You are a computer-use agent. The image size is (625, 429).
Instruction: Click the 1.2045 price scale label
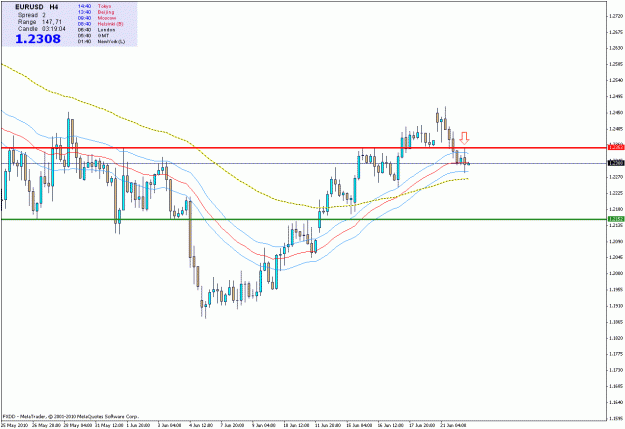coord(616,257)
